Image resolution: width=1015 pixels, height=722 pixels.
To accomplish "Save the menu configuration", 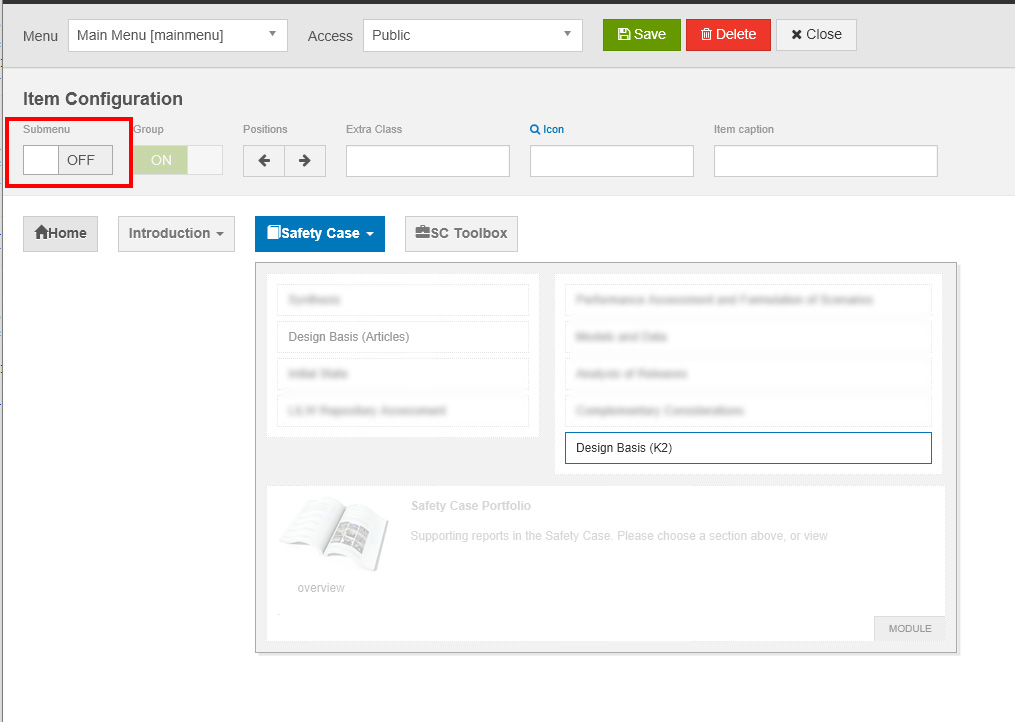I will click(x=641, y=34).
